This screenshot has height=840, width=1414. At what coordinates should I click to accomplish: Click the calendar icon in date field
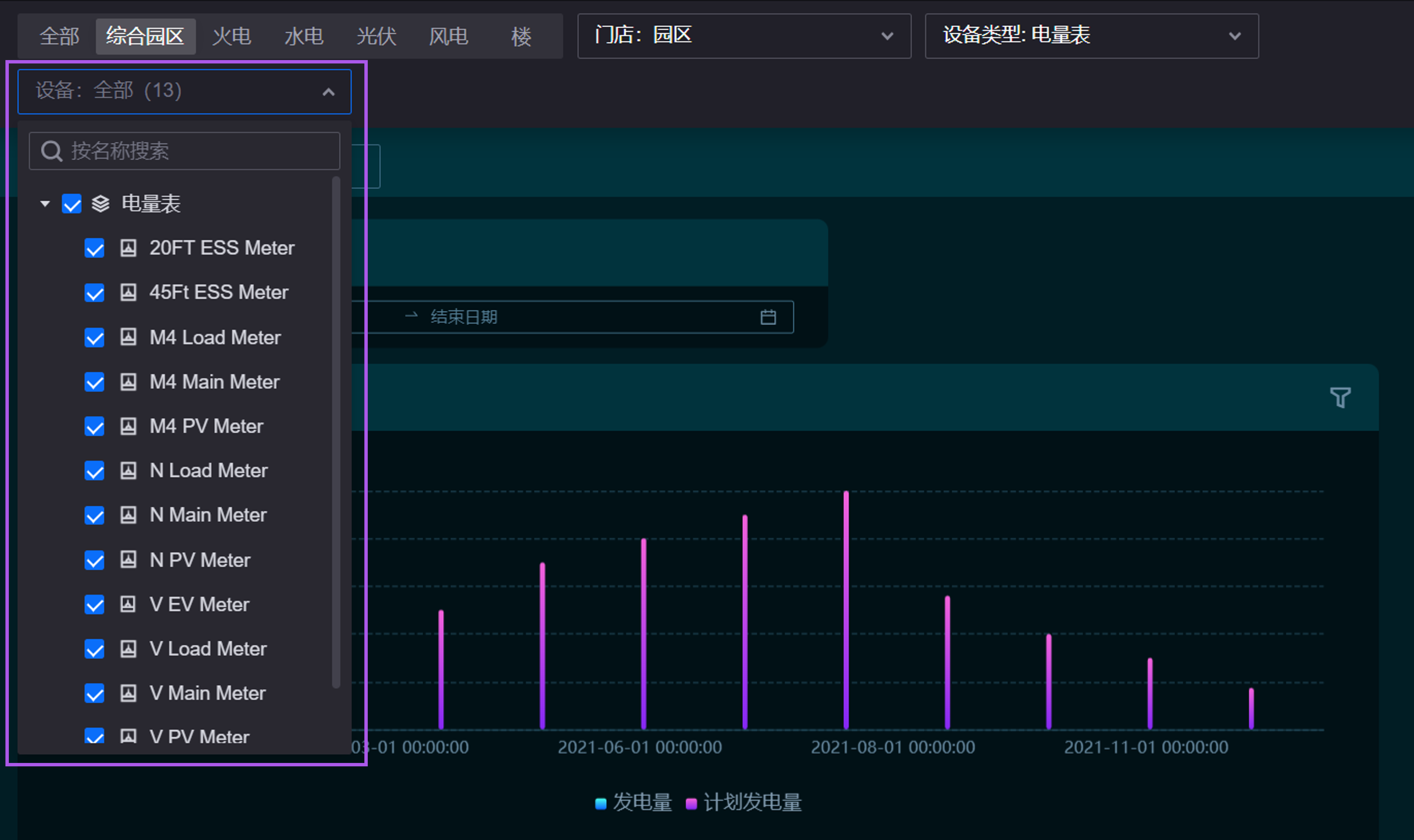768,317
